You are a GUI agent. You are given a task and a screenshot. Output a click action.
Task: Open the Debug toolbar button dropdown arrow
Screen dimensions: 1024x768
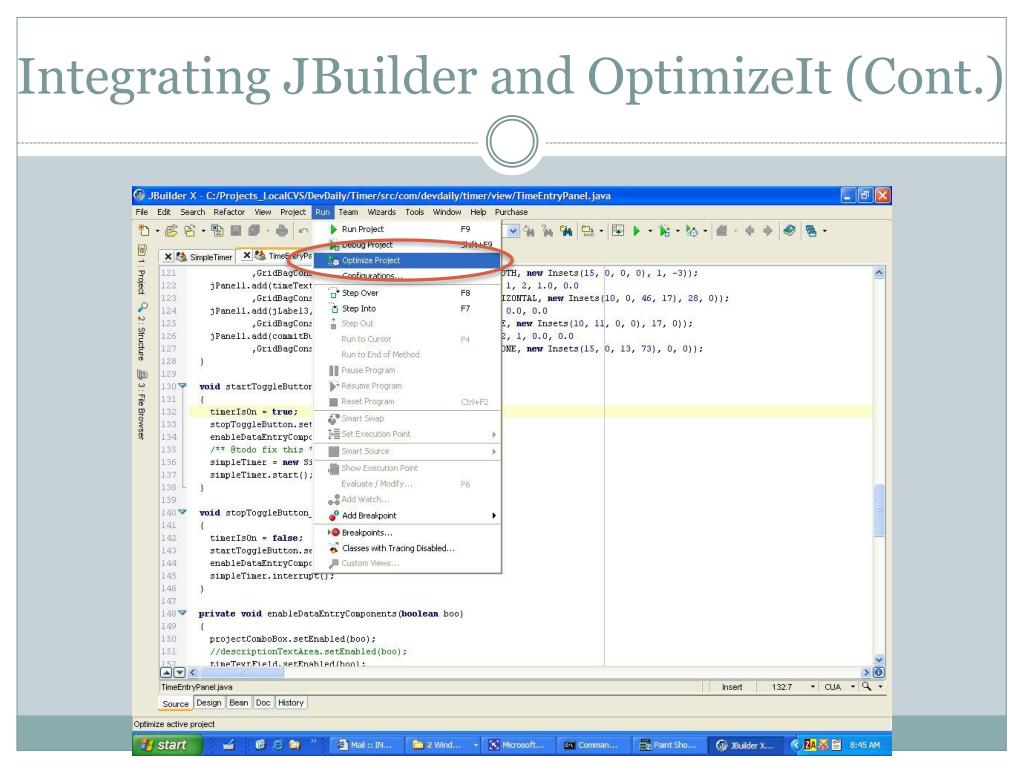coord(678,231)
